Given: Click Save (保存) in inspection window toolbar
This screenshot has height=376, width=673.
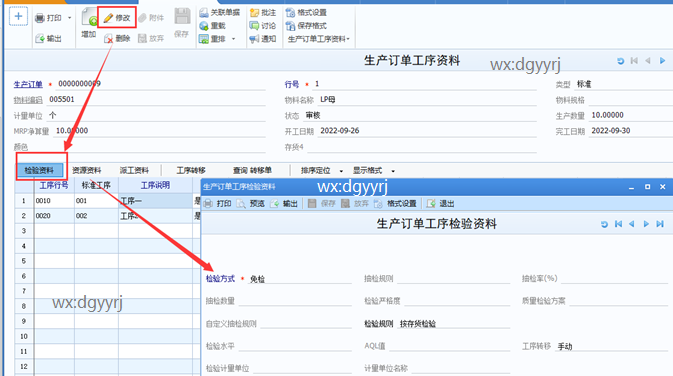Looking at the screenshot, I should [x=322, y=203].
